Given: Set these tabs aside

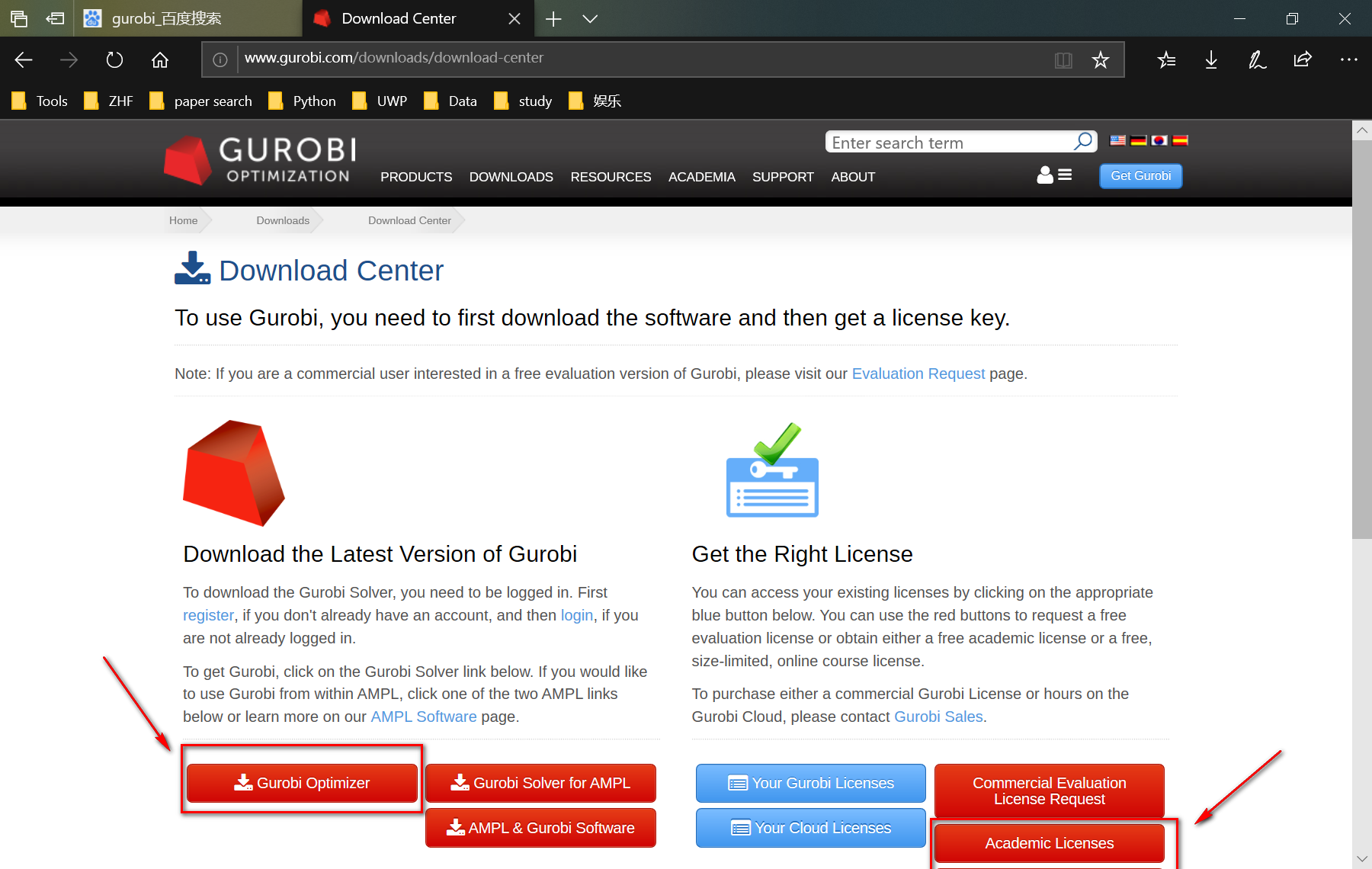Looking at the screenshot, I should point(55,18).
